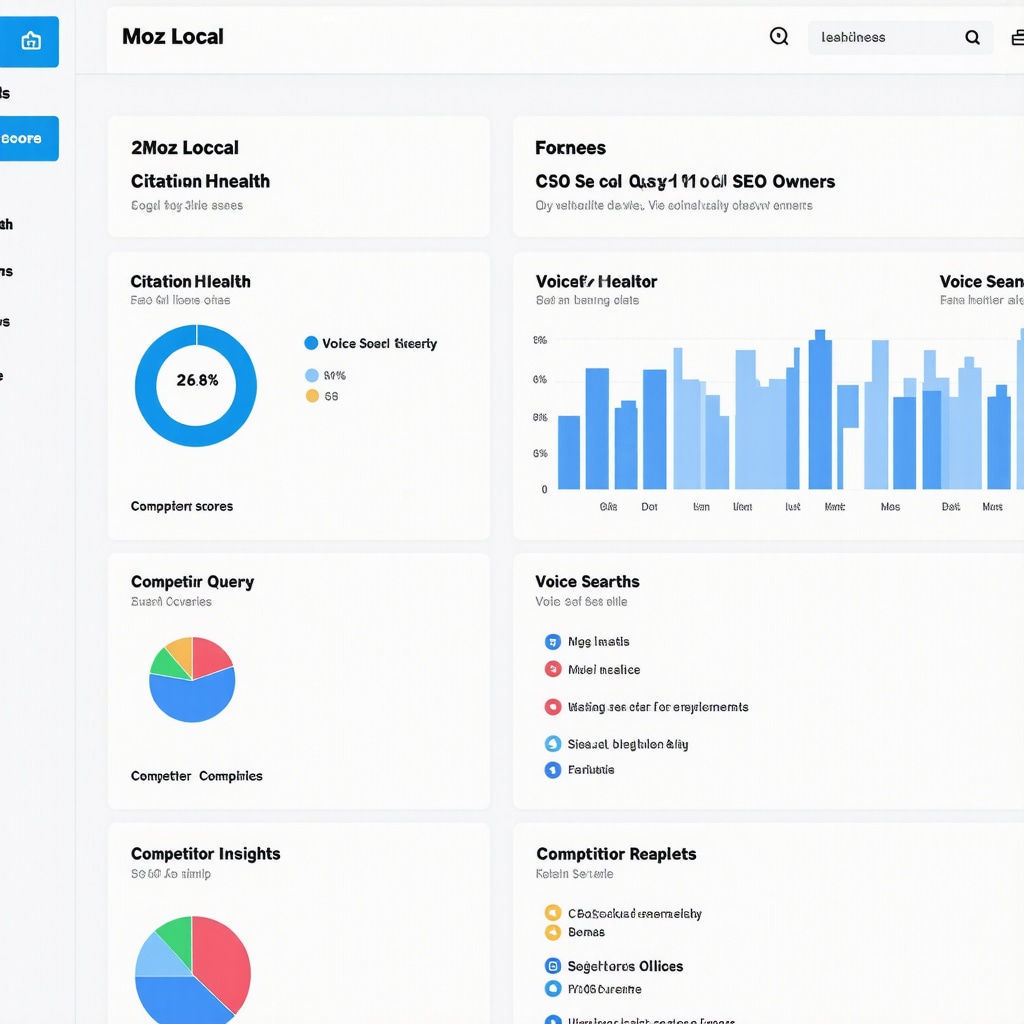This screenshot has height=1024, width=1024.
Task: Click the red icon beside 'Wating ses ctar'
Action: pyautogui.click(x=552, y=707)
